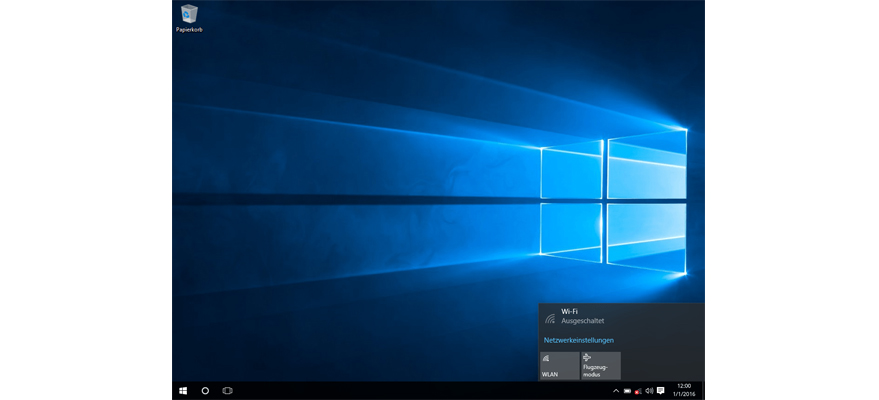
Task: Open the Windows Start menu
Action: (x=183, y=390)
